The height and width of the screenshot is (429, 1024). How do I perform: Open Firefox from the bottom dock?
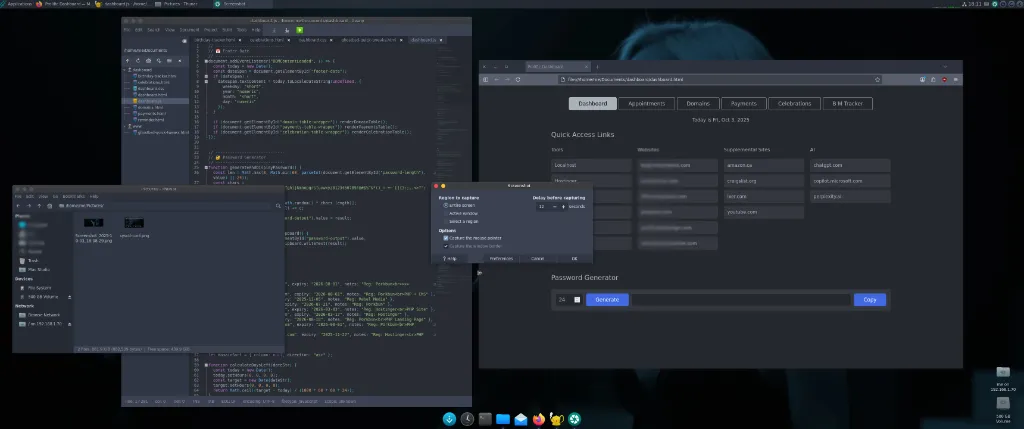(539, 419)
